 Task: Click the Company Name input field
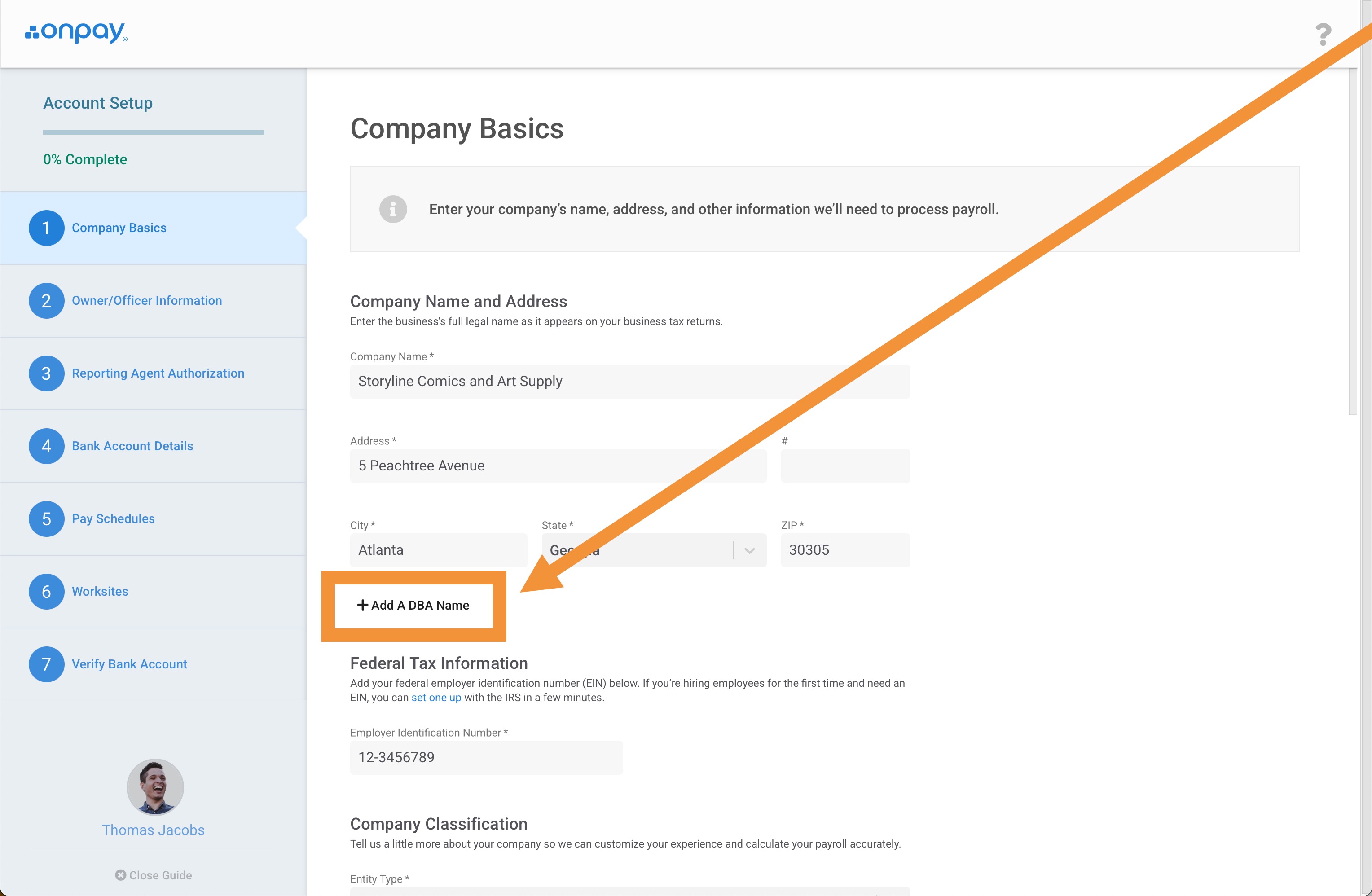pyautogui.click(x=629, y=382)
